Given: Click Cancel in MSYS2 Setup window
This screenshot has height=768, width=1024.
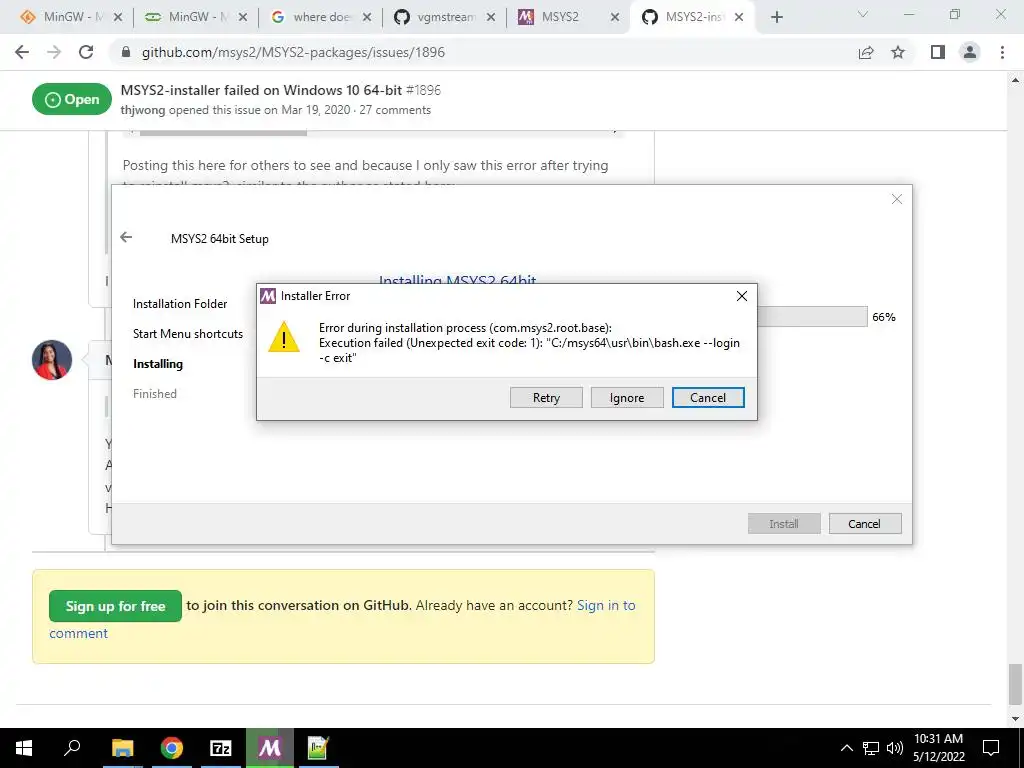Looking at the screenshot, I should pyautogui.click(x=865, y=524).
